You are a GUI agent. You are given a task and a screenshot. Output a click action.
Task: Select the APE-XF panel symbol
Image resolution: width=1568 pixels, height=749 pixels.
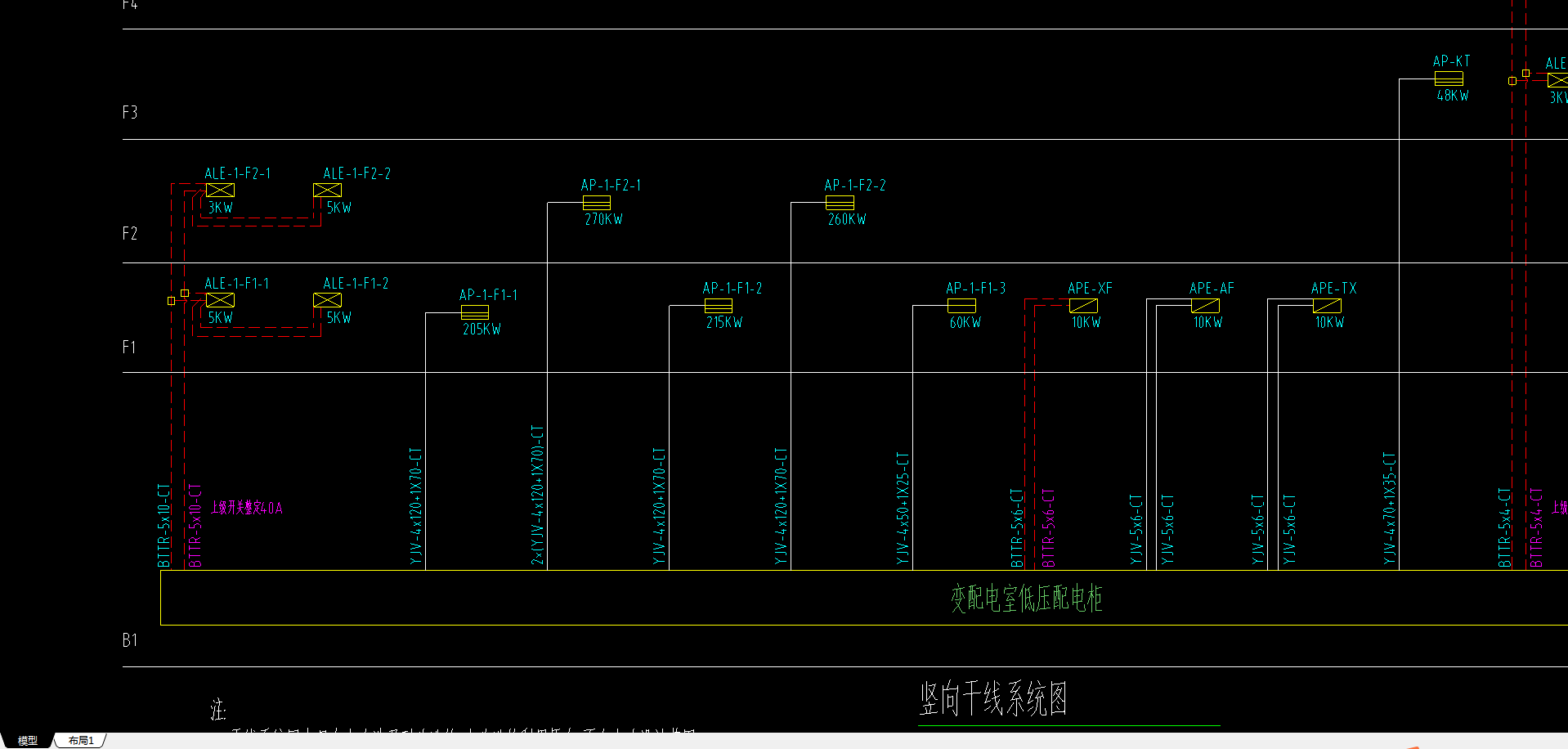(x=1083, y=306)
